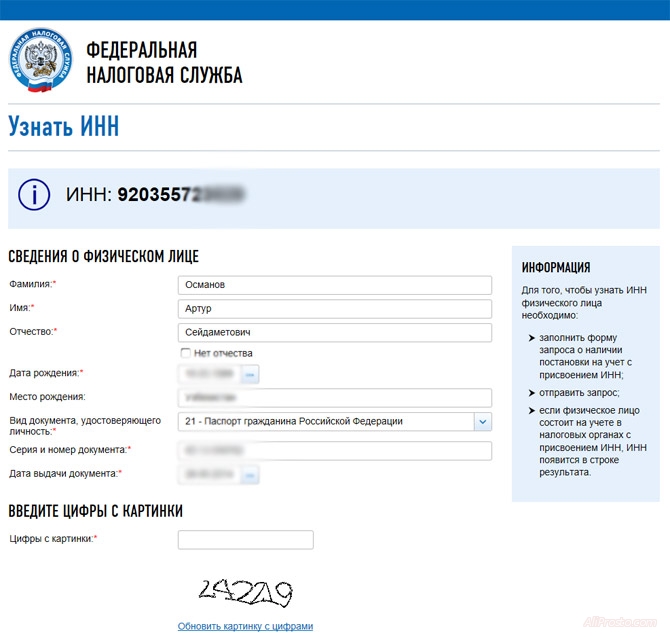Screen dimensions: 670x637
Task: Open calendar picker for Дата выдачи документа
Action: point(249,474)
